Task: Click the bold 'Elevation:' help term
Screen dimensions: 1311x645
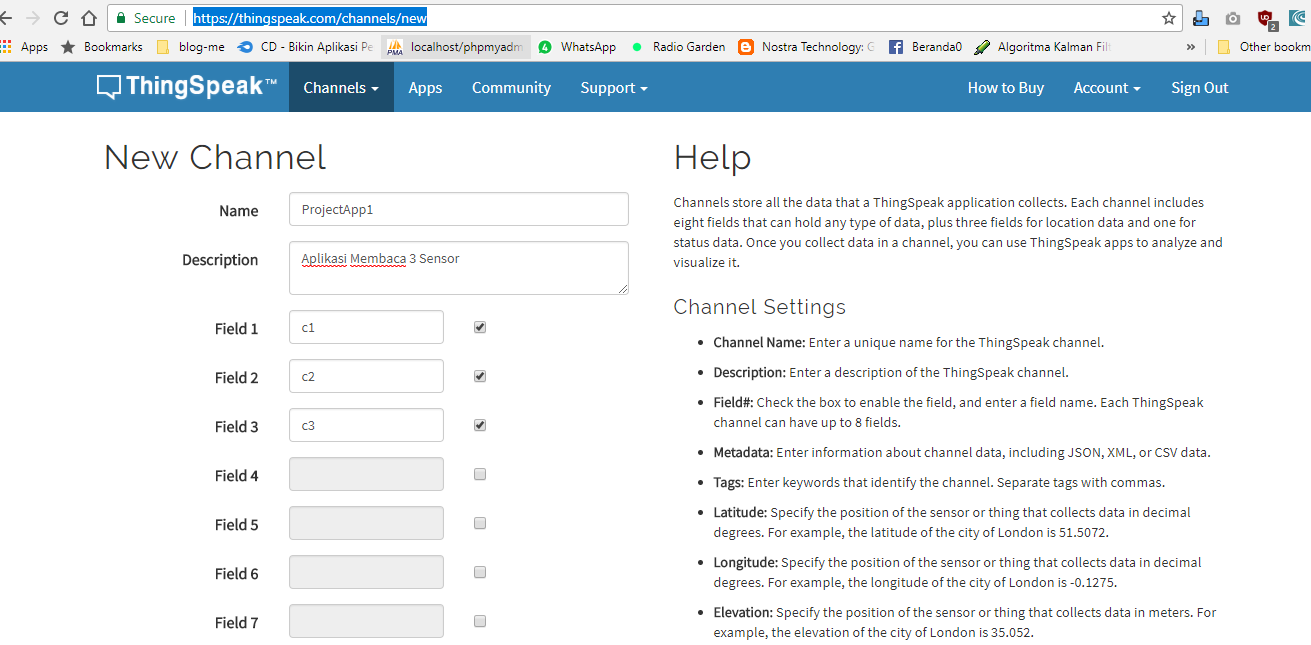Action: coord(743,612)
